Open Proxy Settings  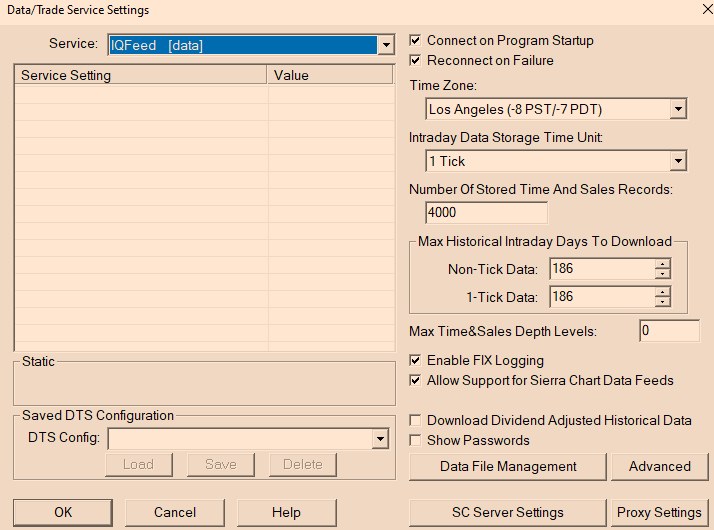(x=660, y=512)
